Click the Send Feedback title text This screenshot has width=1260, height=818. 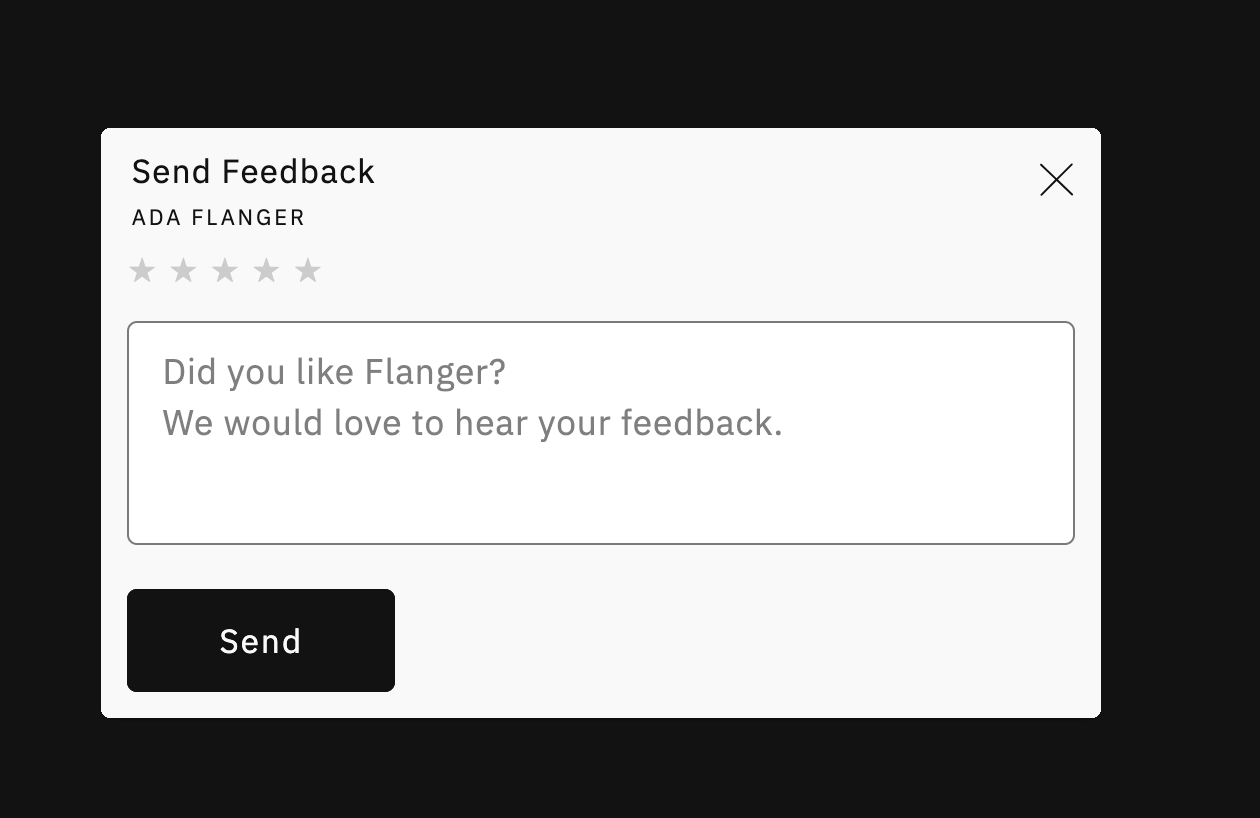(x=253, y=172)
